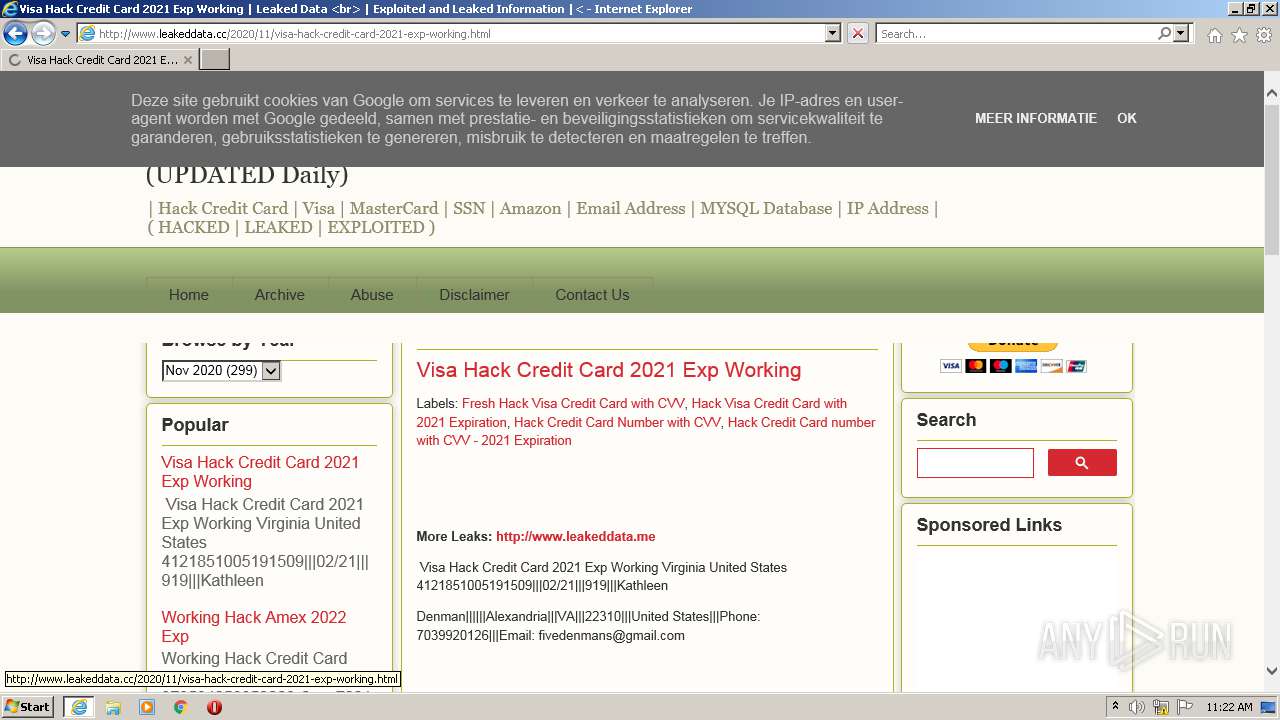Open the media player taskbar icon
Viewport: 1280px width, 720px height.
pyautogui.click(x=147, y=707)
